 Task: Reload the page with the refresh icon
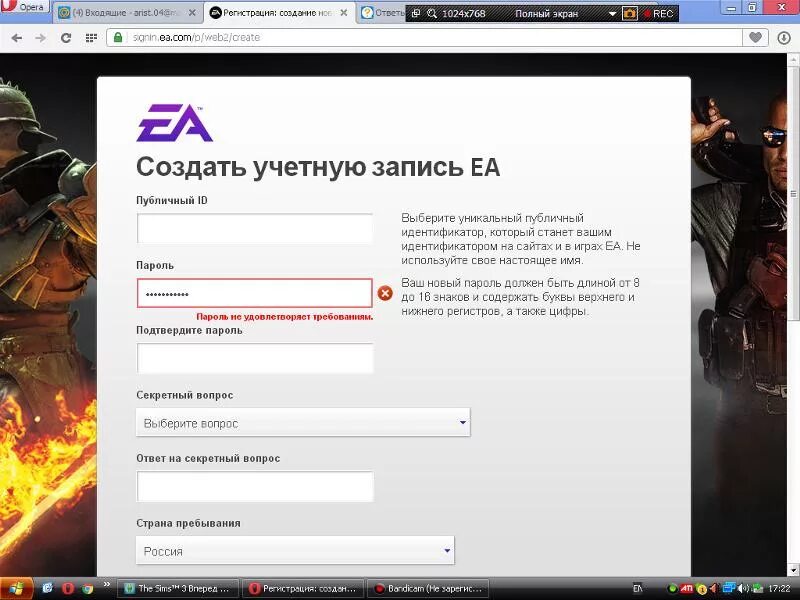66,38
